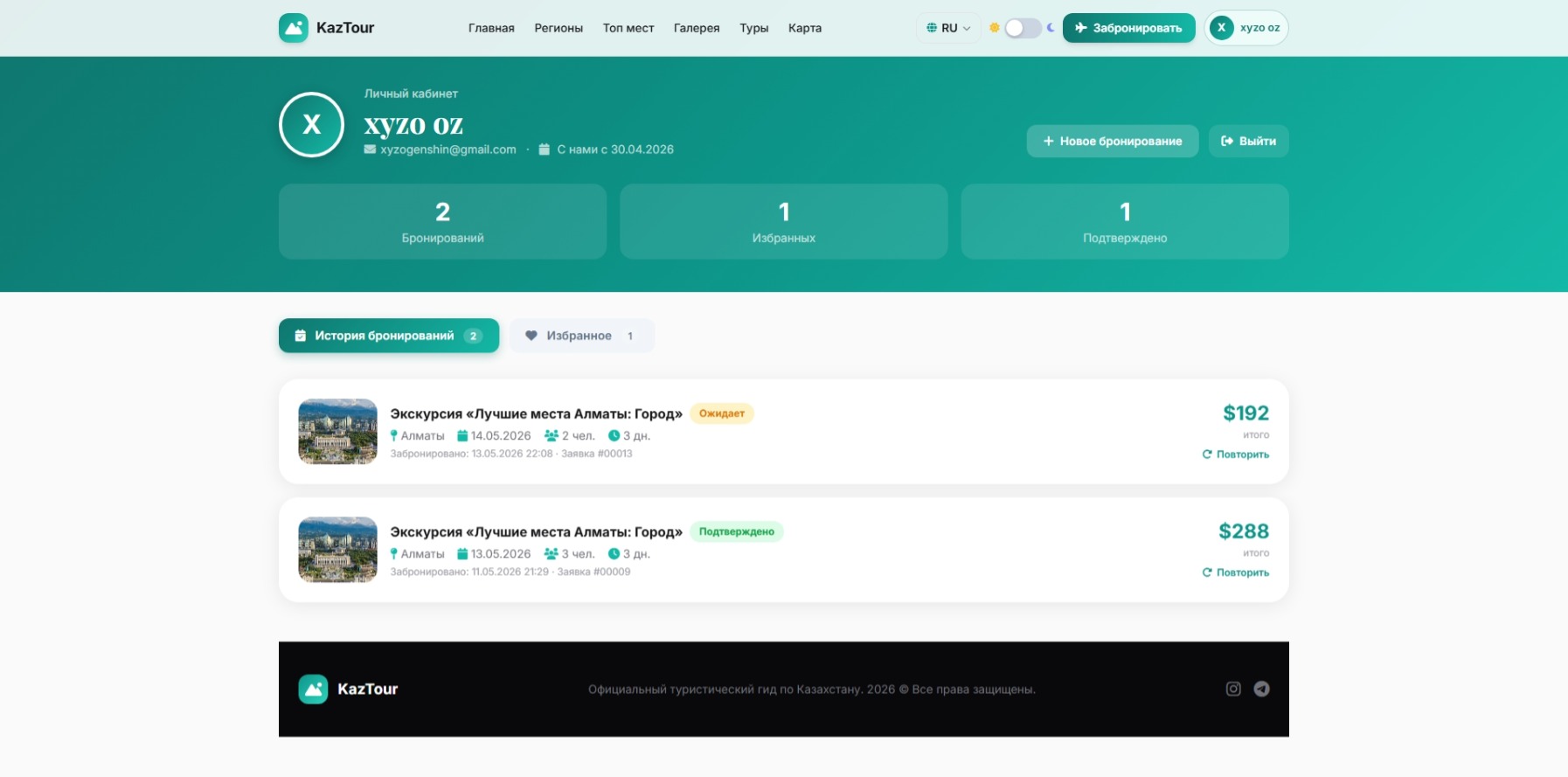Open Instagram icon in footer
Viewport: 1568px width, 777px height.
1233,689
